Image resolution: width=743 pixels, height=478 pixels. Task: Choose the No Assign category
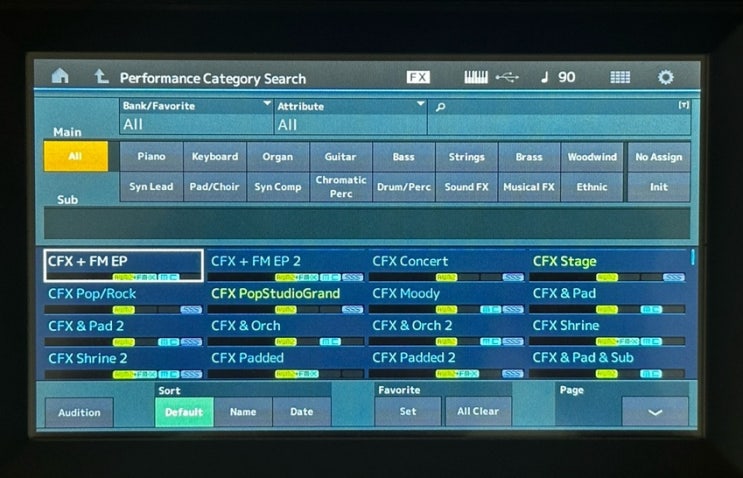click(659, 157)
